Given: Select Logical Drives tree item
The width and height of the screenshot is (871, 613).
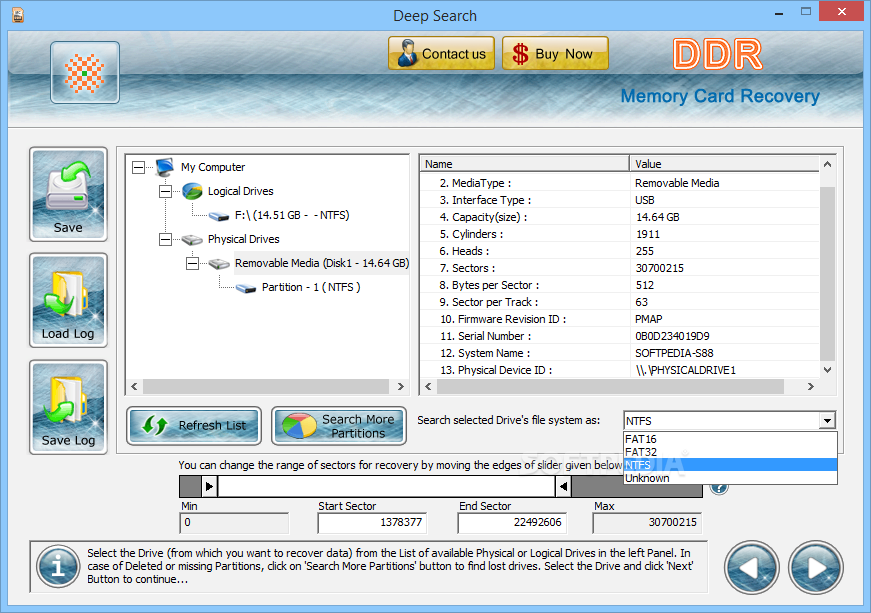Looking at the screenshot, I should tap(241, 192).
